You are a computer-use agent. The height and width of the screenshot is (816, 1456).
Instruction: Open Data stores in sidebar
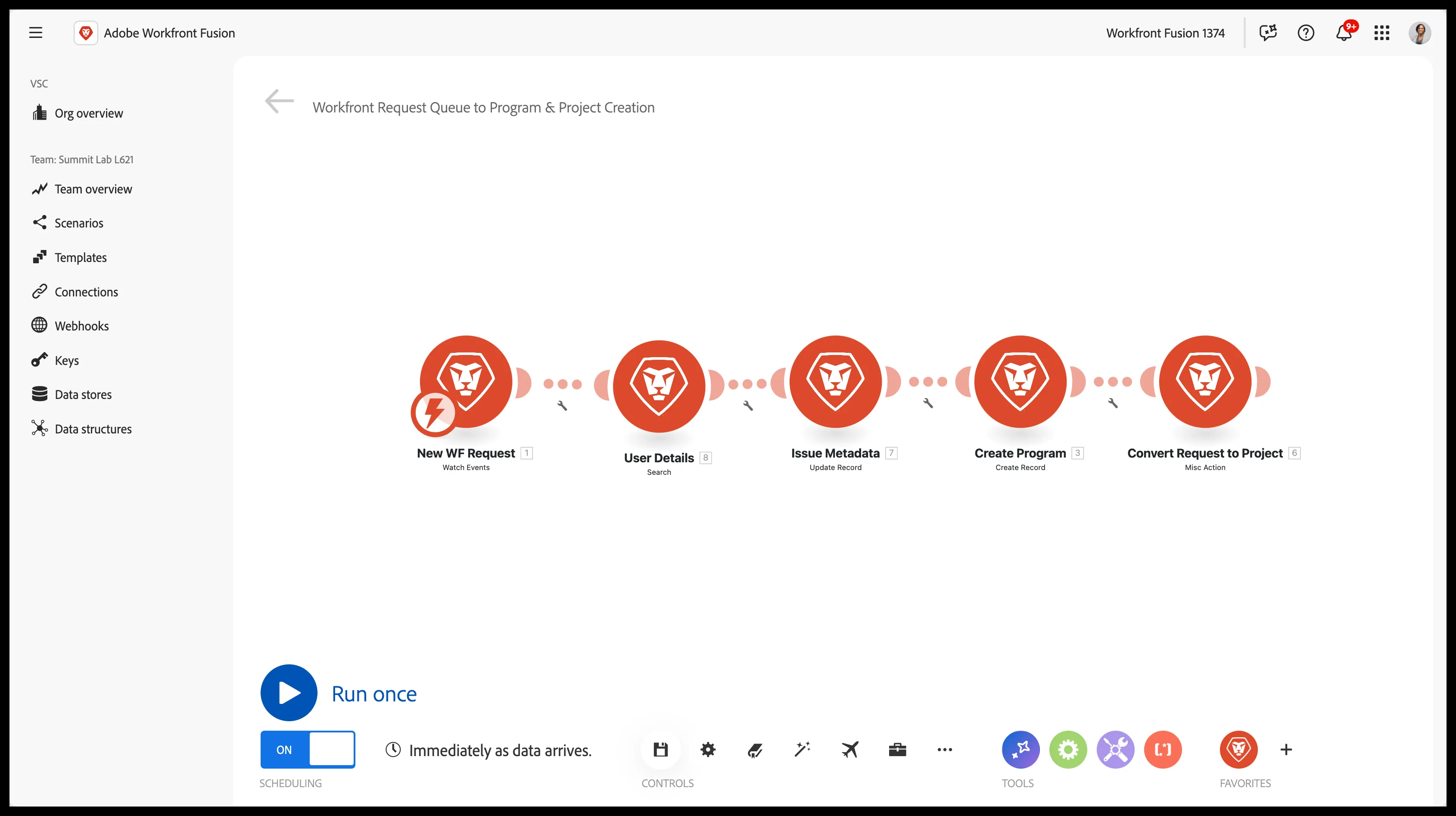click(72, 395)
